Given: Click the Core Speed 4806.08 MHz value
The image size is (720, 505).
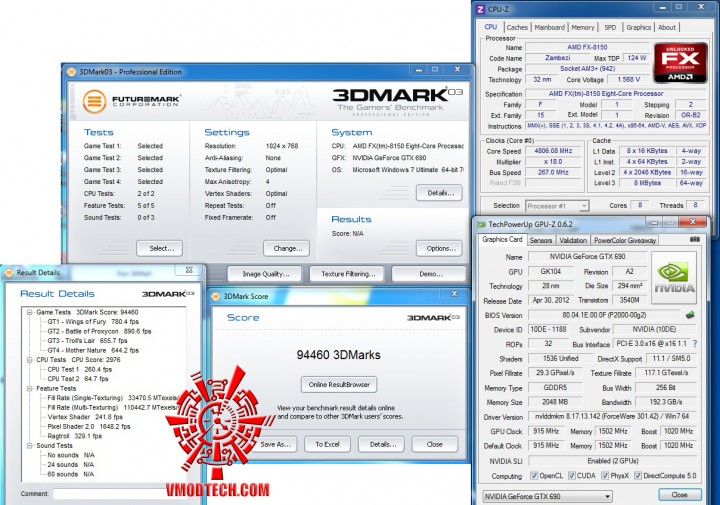Looking at the screenshot, I should coord(553,151).
